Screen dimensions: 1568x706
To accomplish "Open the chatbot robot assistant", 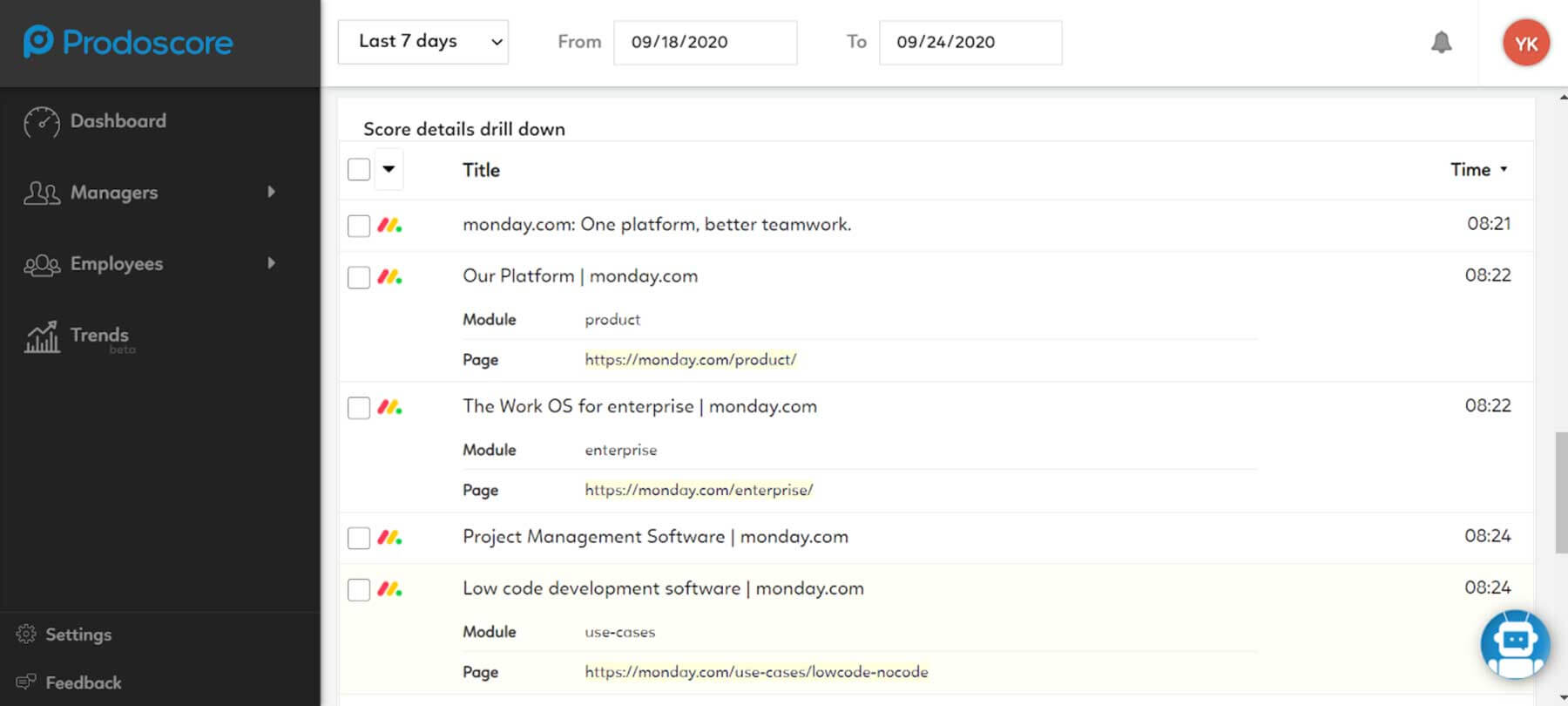I will coord(1515,644).
